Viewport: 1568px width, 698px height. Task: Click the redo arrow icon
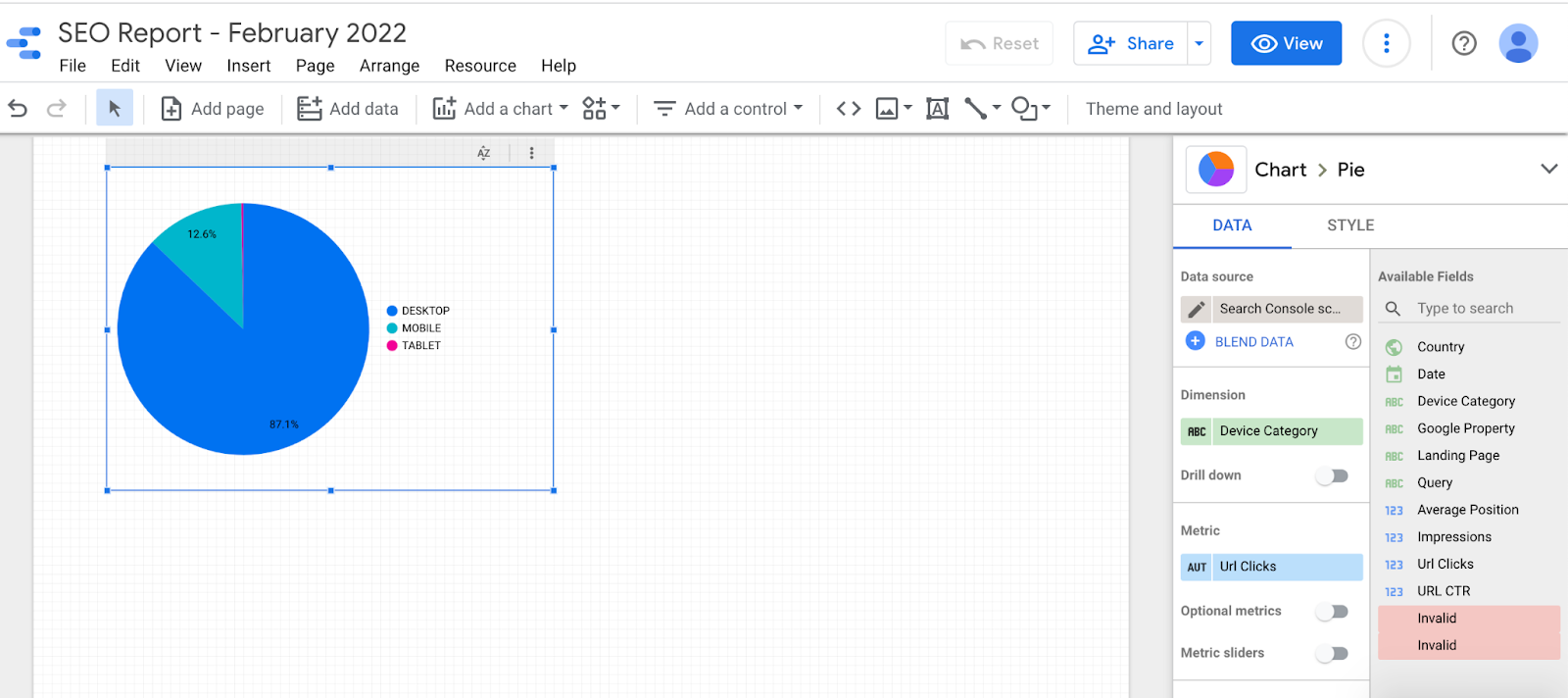pos(57,109)
